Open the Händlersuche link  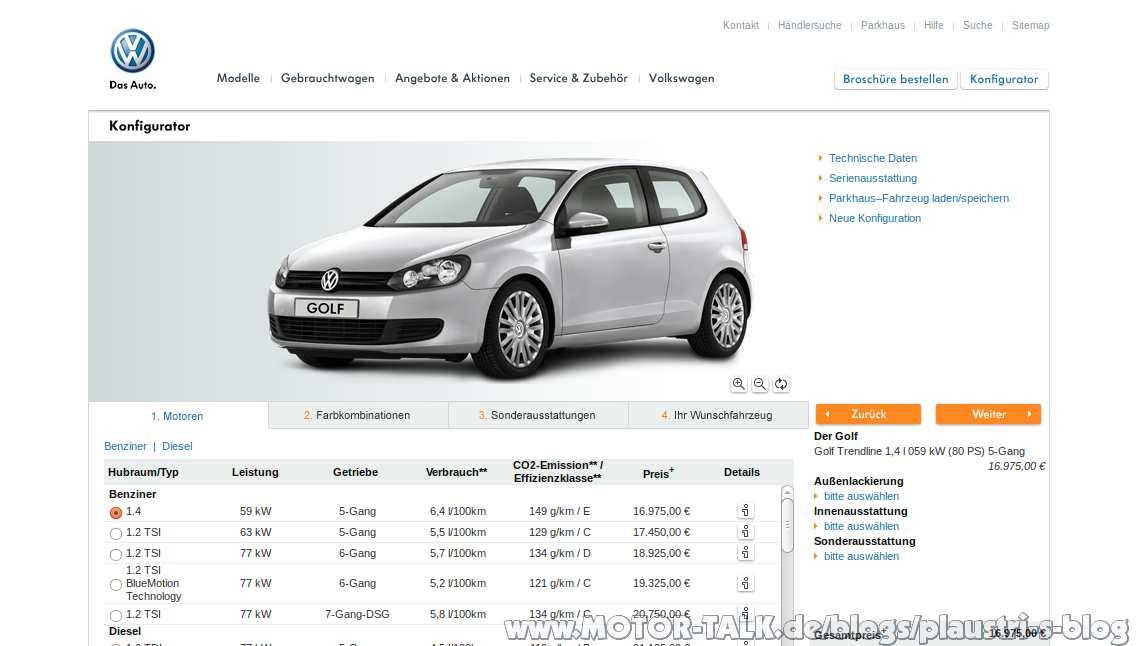click(x=809, y=25)
